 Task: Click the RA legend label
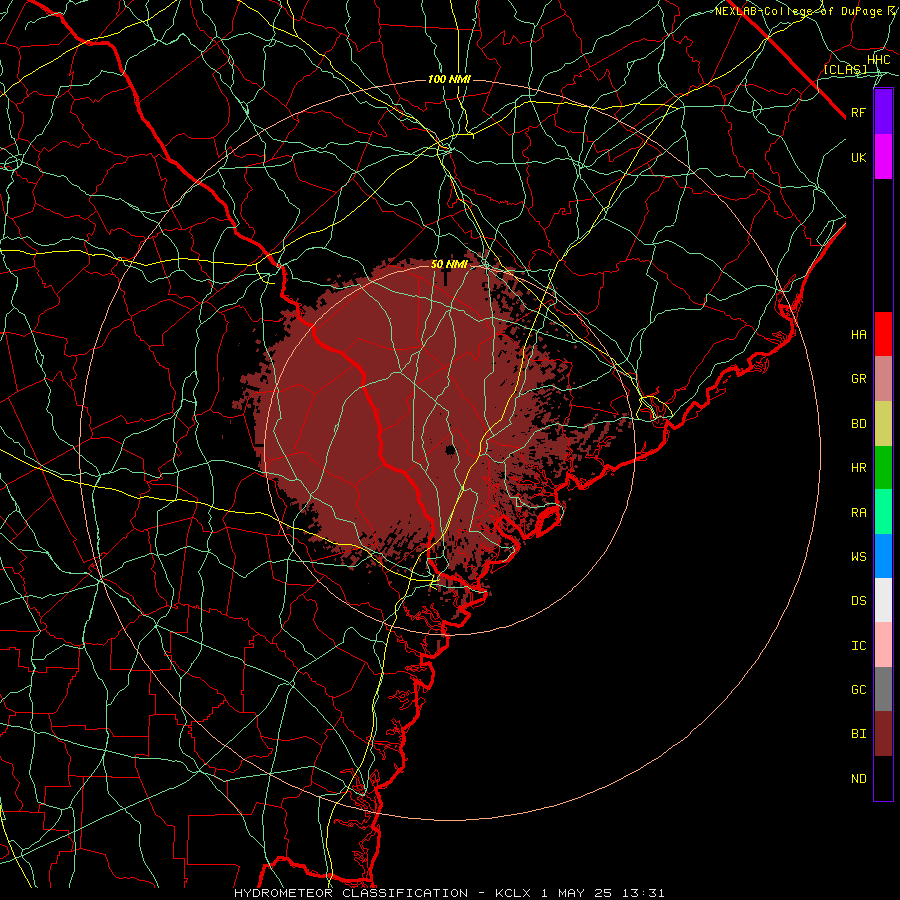[x=858, y=513]
